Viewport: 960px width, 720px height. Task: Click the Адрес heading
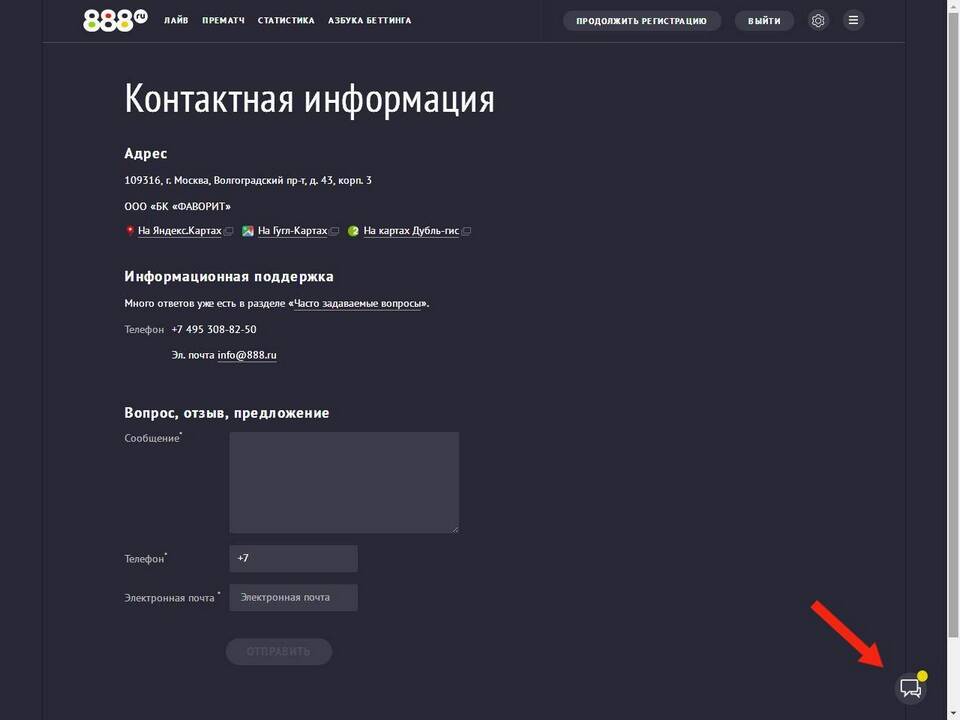pos(146,154)
